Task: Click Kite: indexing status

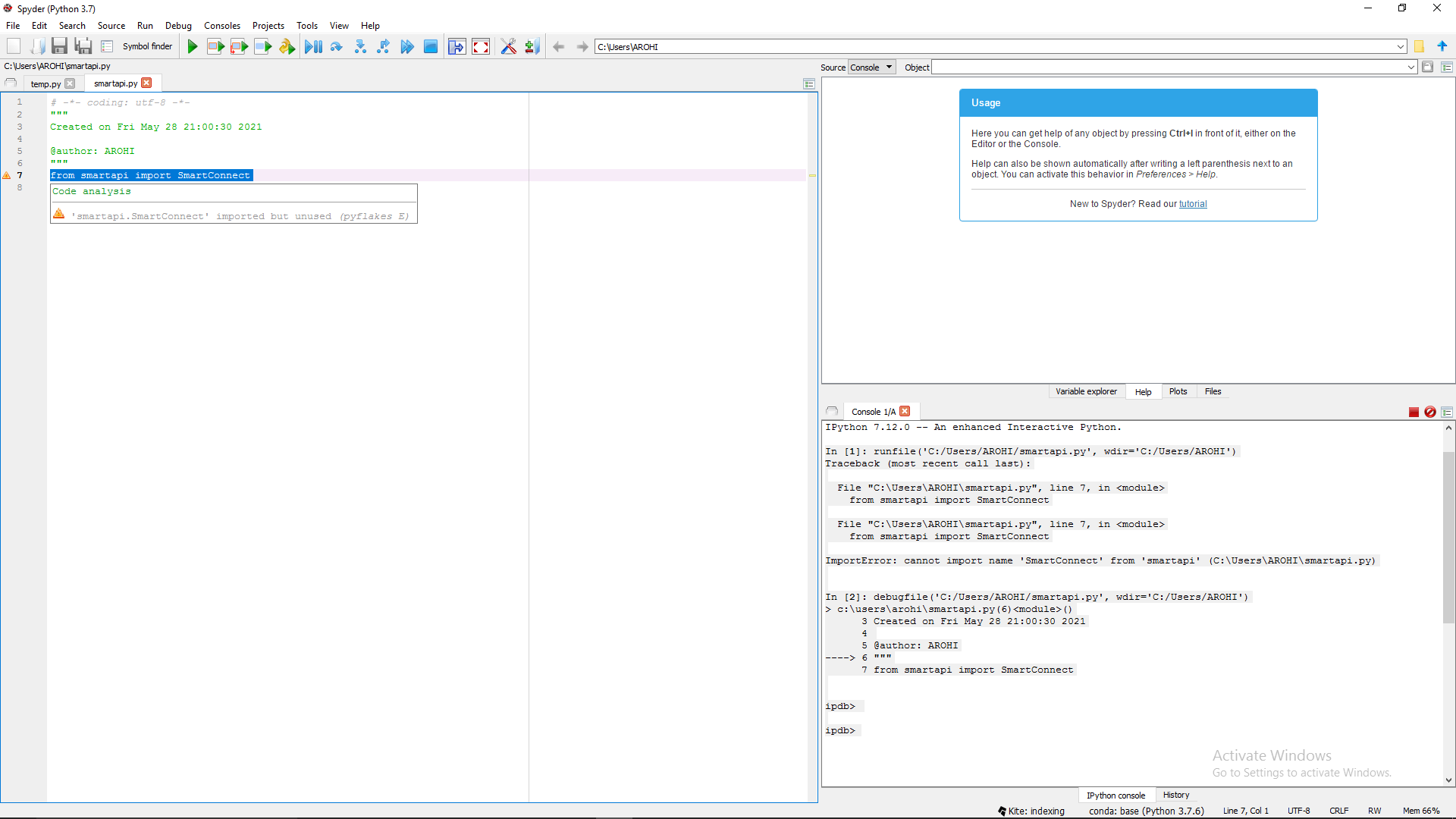Action: tap(1031, 811)
